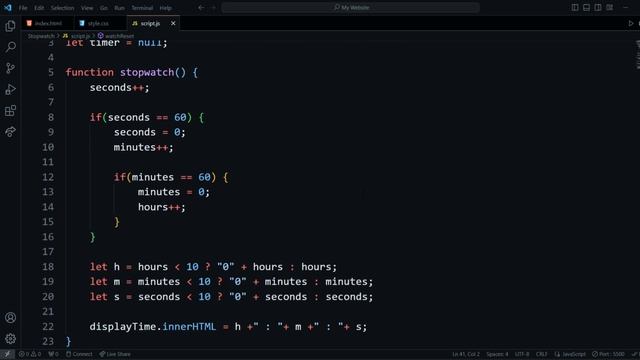Click Stopwatch folder in breadcrumb
Screen dimensions: 640x360
[41, 36]
